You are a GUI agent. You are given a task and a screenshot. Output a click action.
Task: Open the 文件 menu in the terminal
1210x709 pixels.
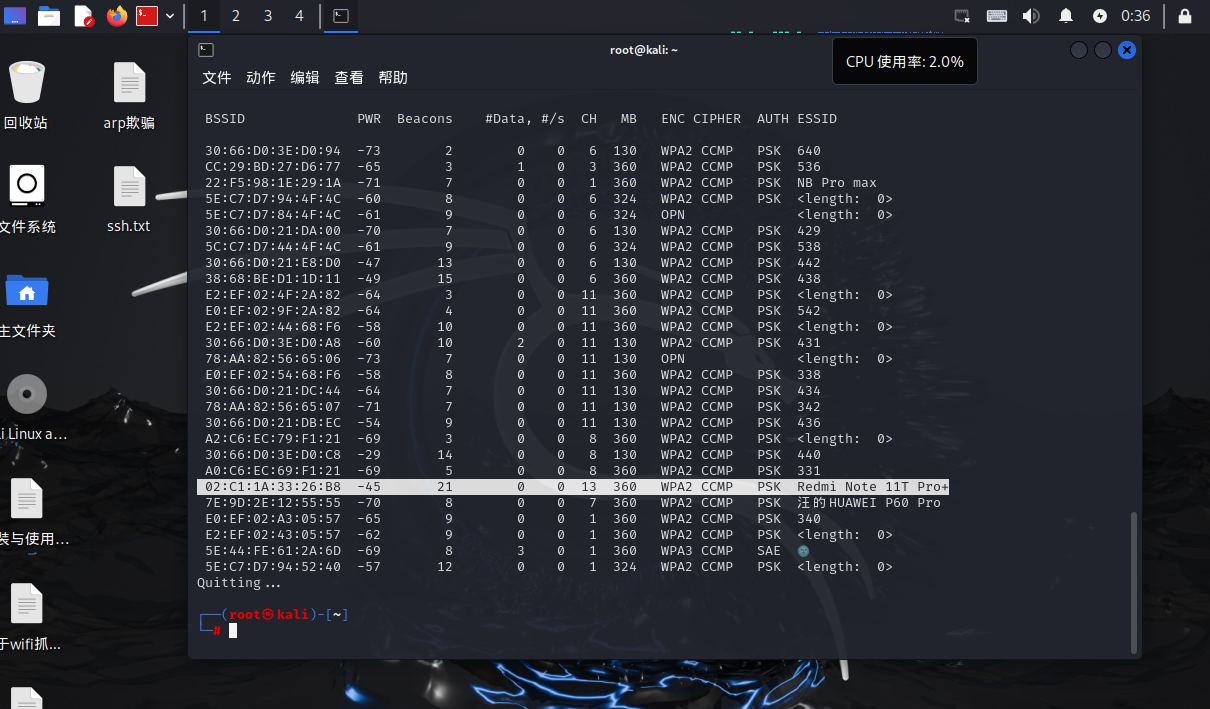[x=216, y=77]
